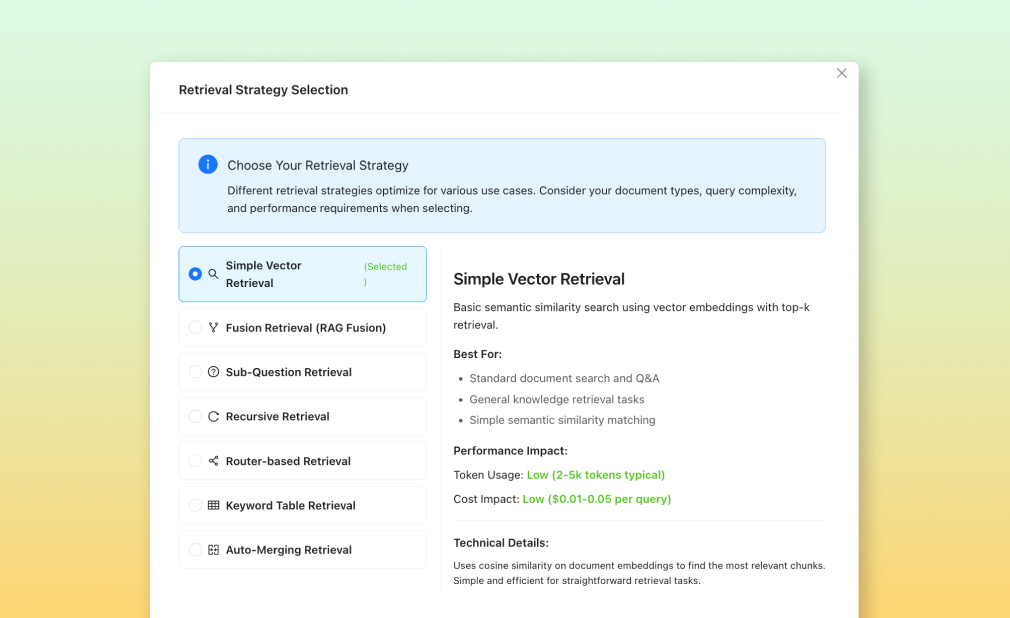
Task: Enable the Router-based Retrieval radio button
Action: (x=195, y=461)
